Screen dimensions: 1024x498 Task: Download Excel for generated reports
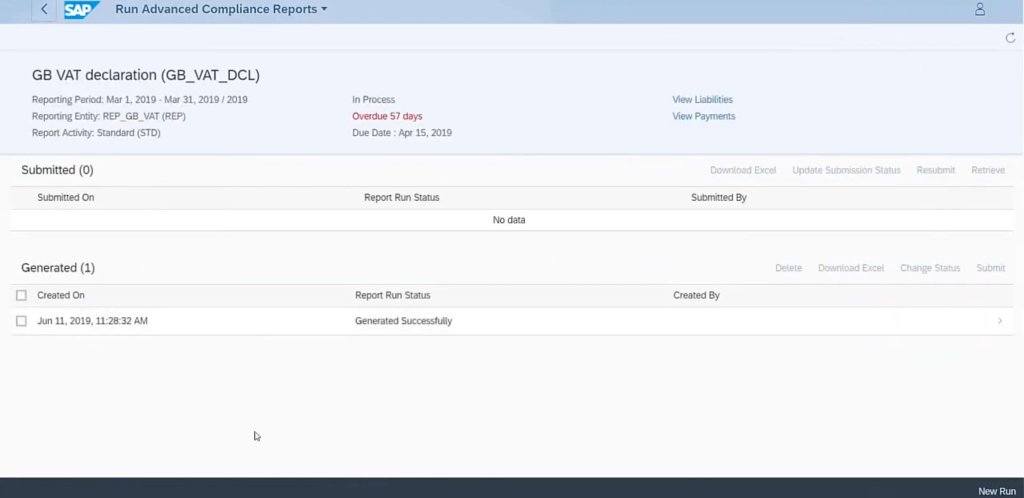850,268
